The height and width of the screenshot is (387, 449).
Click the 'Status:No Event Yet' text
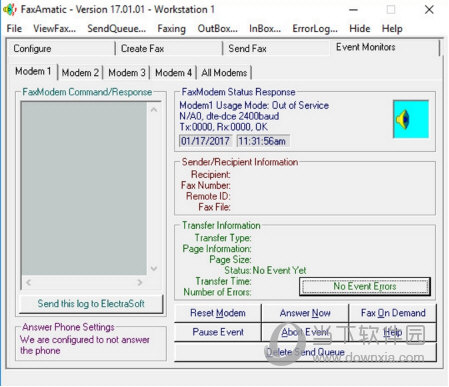265,270
